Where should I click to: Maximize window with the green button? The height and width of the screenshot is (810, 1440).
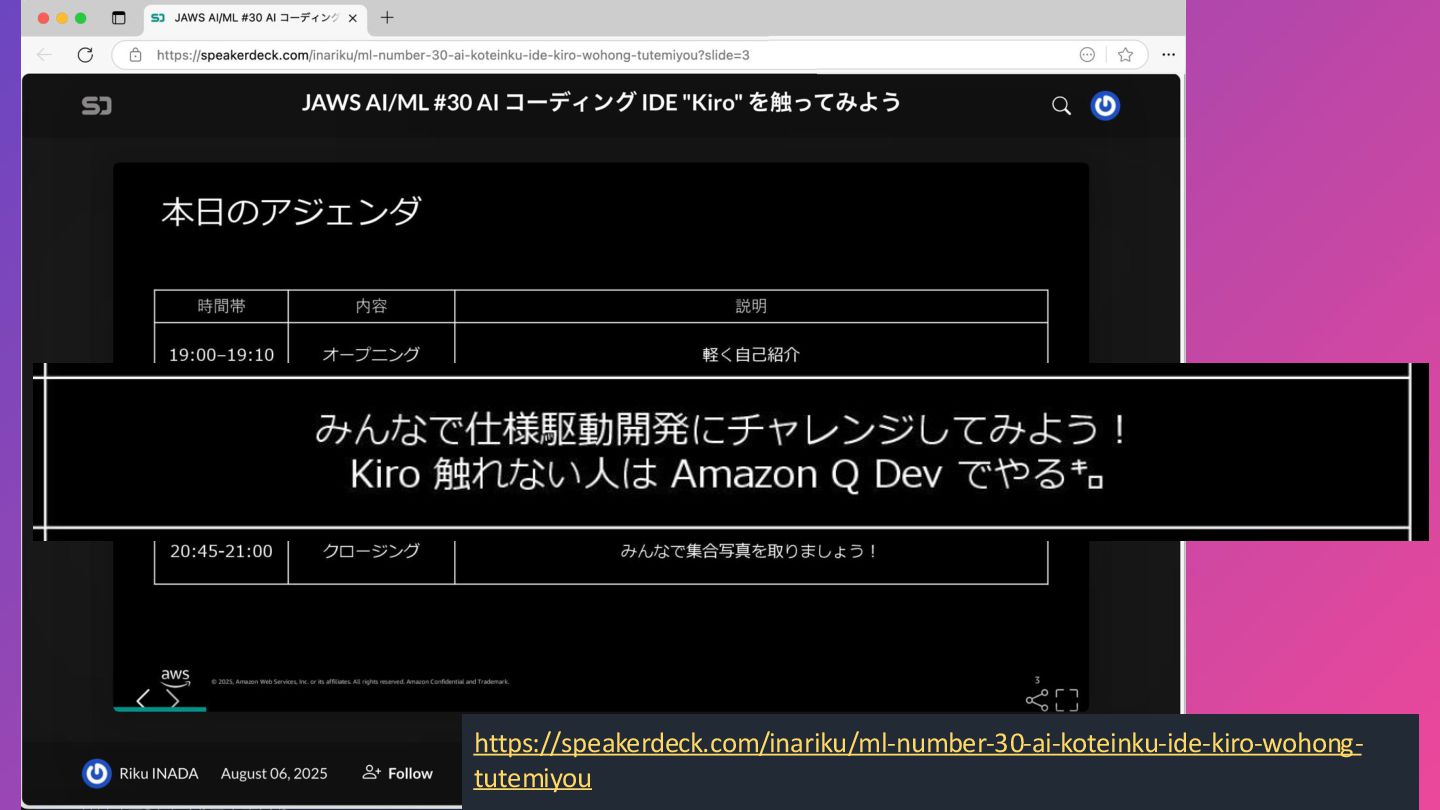[81, 18]
